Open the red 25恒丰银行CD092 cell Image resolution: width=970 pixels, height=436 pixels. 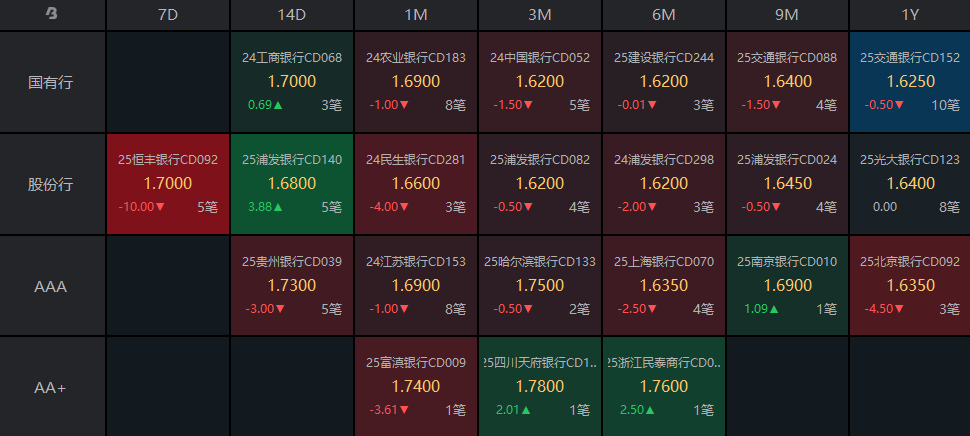167,184
